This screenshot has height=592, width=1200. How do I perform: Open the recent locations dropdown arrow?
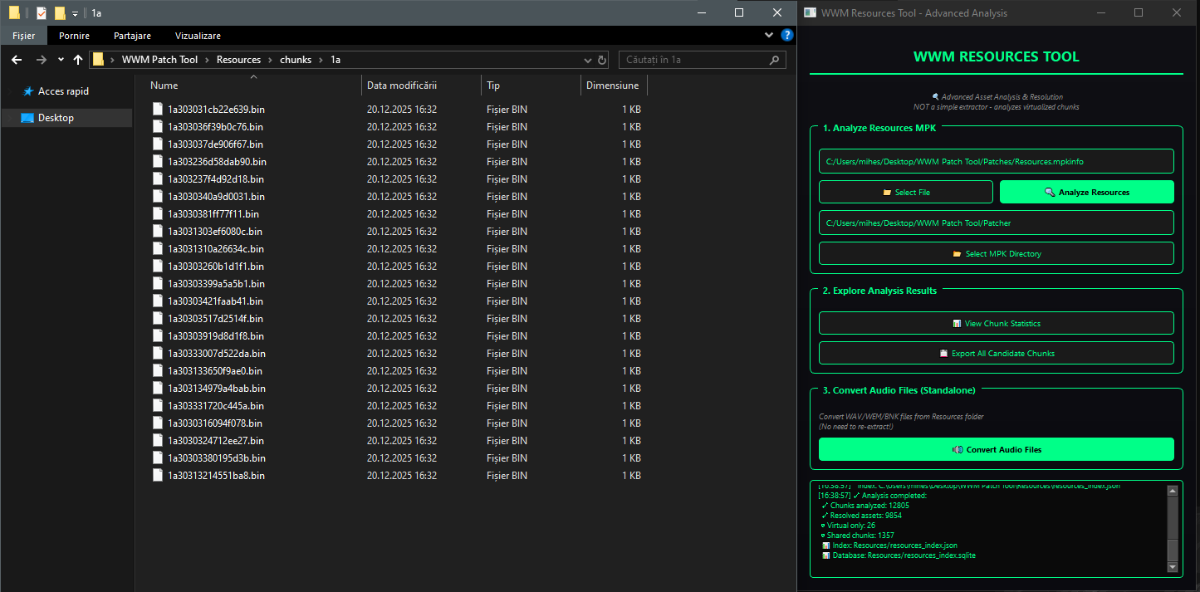pos(59,60)
